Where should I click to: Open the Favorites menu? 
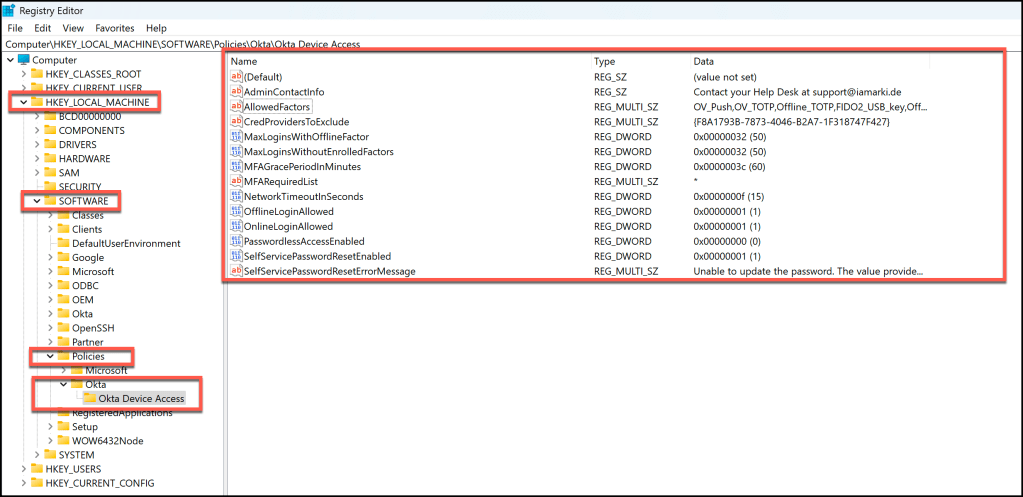[114, 29]
